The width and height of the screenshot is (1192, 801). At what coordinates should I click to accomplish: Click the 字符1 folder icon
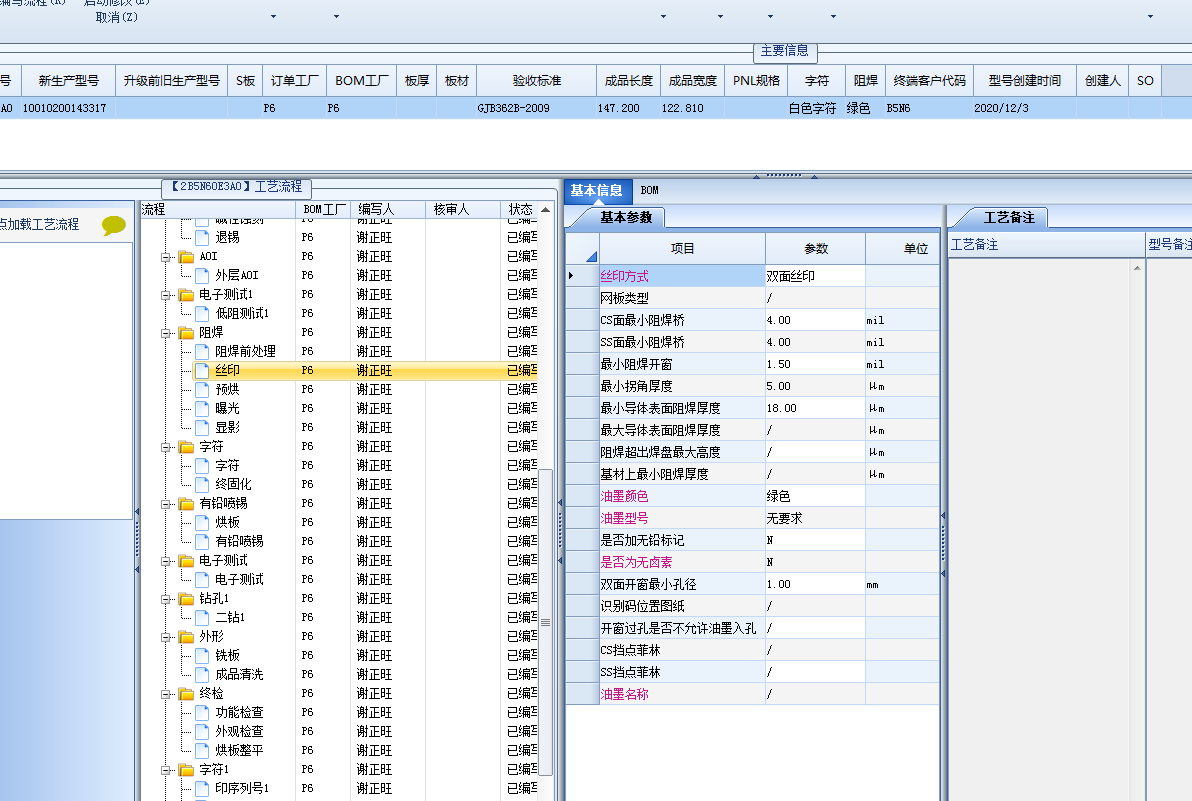coord(186,770)
